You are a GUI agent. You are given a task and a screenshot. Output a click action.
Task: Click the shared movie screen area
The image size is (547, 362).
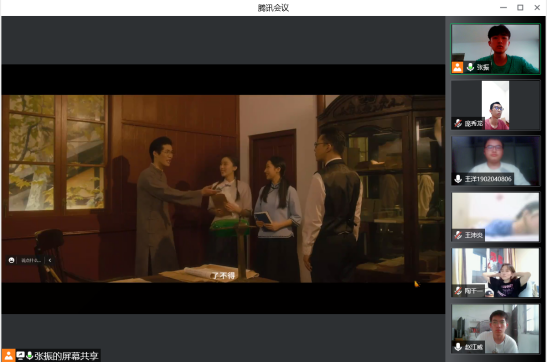click(223, 189)
